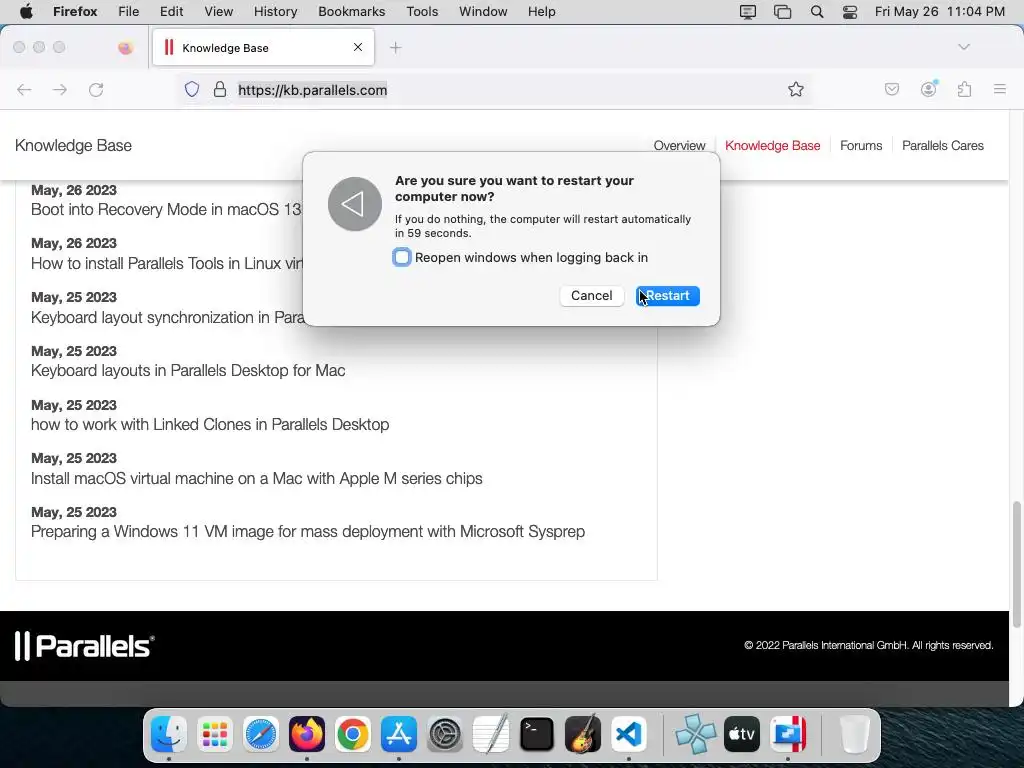Open Install macOS virtual machine article
Viewport: 1024px width, 768px height.
(257, 478)
